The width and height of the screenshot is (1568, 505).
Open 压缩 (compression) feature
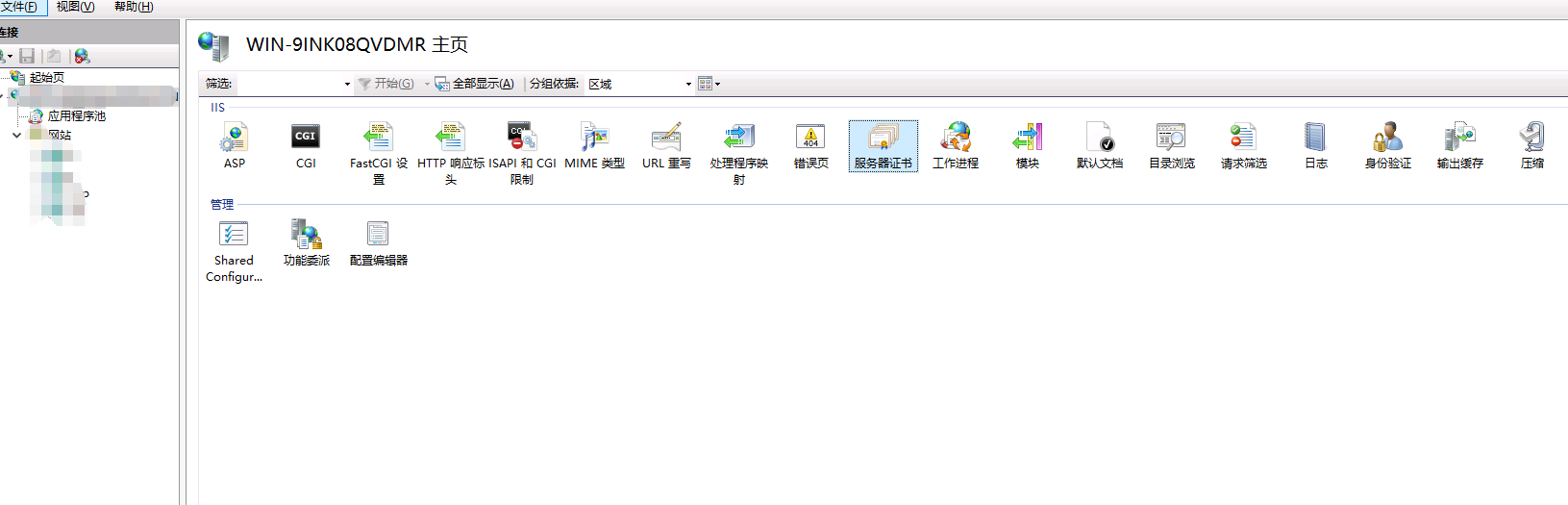[1532, 146]
